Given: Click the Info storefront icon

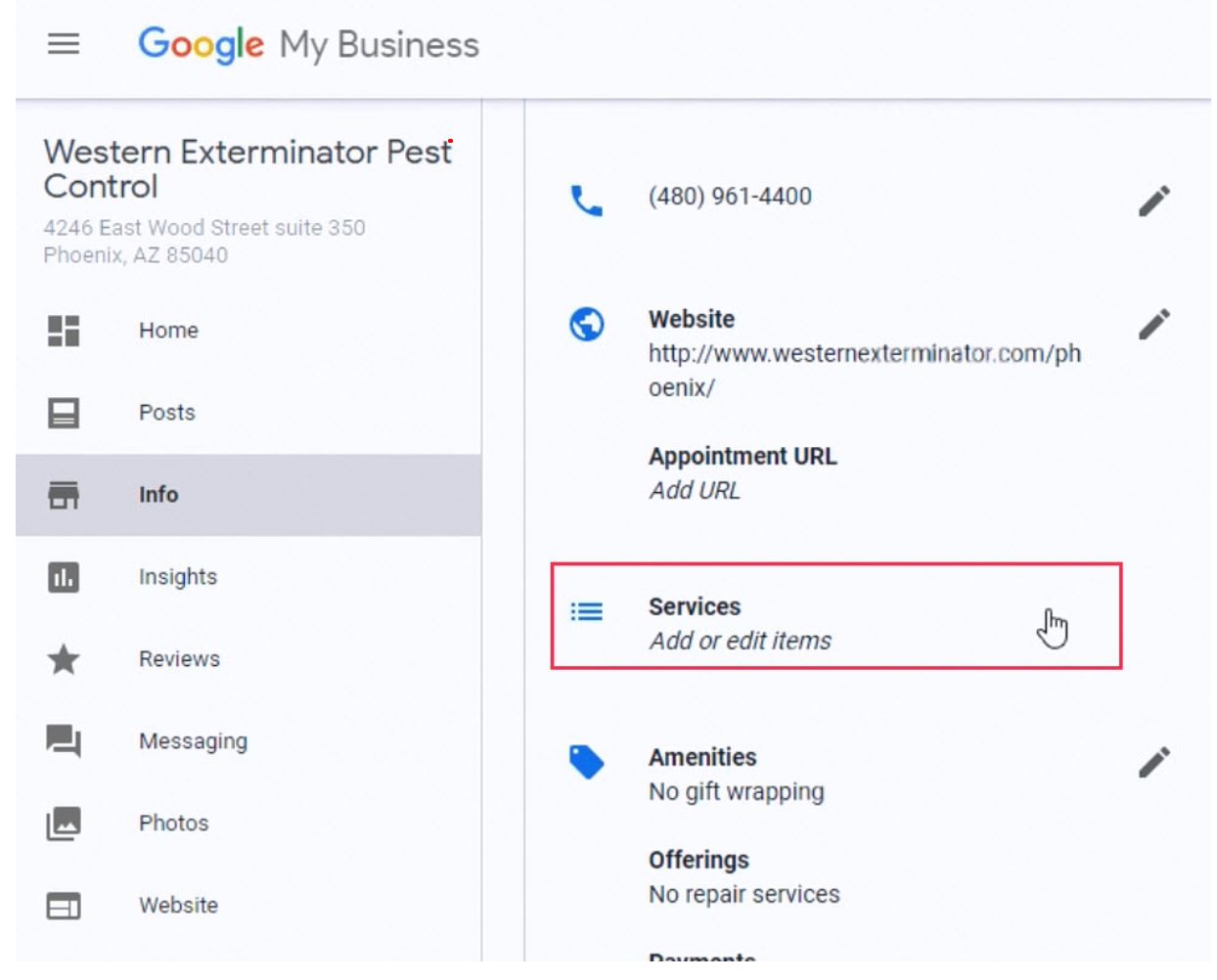Looking at the screenshot, I should 64,495.
